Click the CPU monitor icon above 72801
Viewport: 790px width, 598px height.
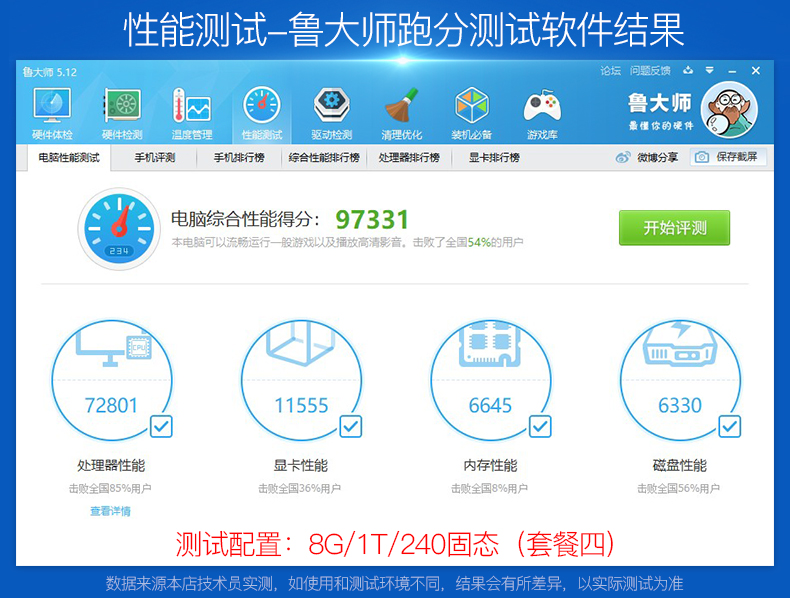point(114,346)
